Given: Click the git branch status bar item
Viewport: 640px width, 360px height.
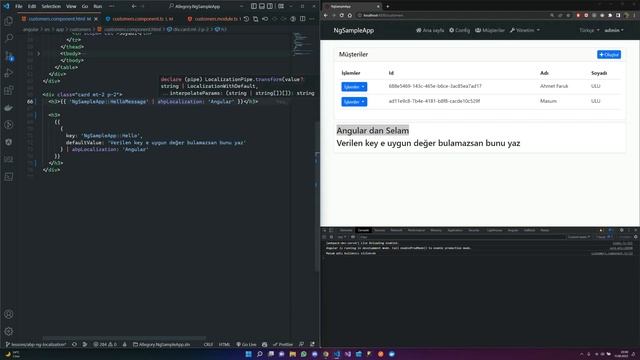Looking at the screenshot, I should (36, 344).
